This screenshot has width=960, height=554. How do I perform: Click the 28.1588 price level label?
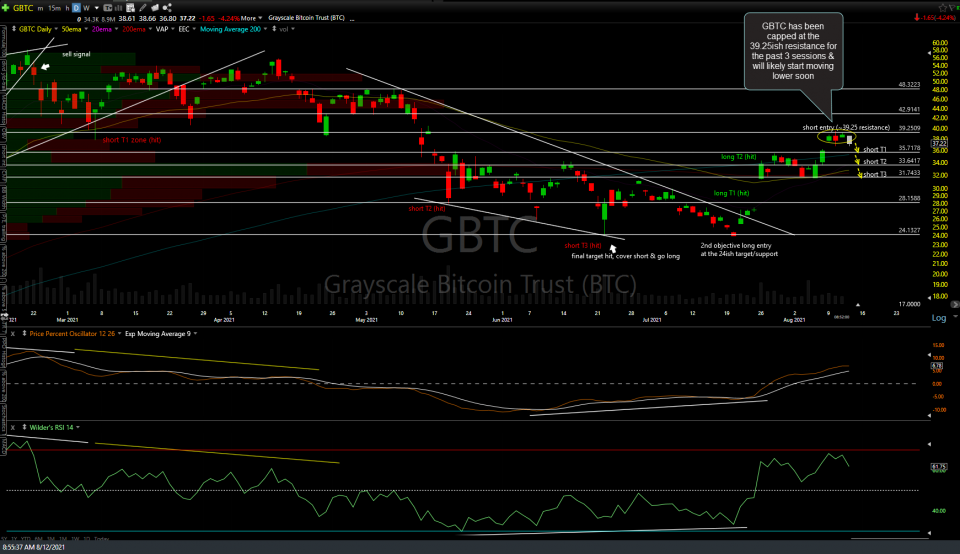pos(909,198)
